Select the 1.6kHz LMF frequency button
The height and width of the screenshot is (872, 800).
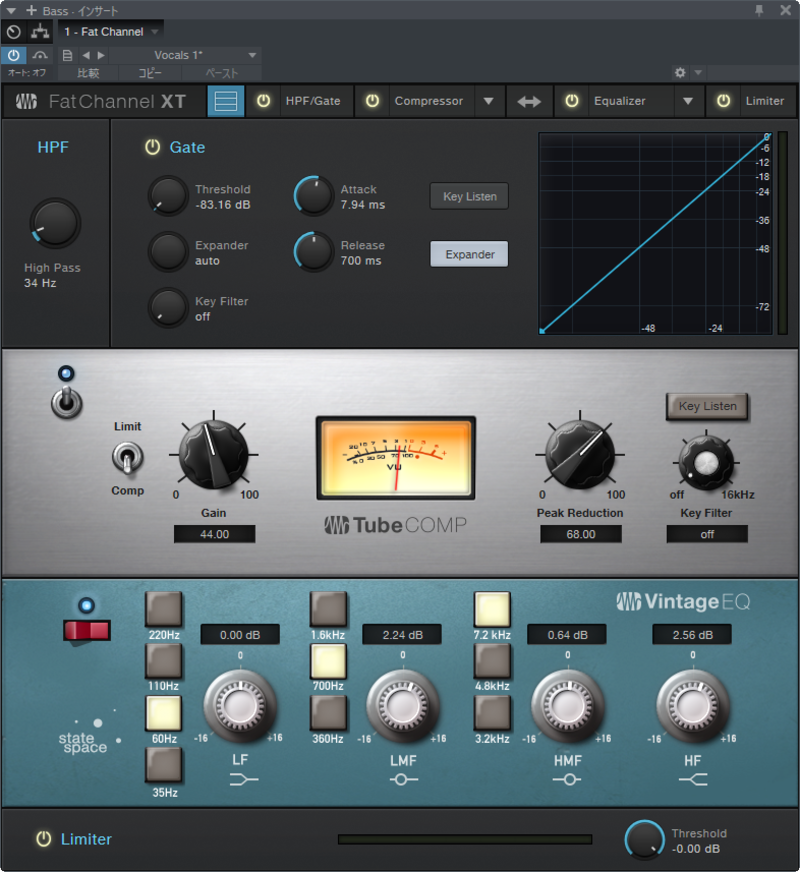328,609
